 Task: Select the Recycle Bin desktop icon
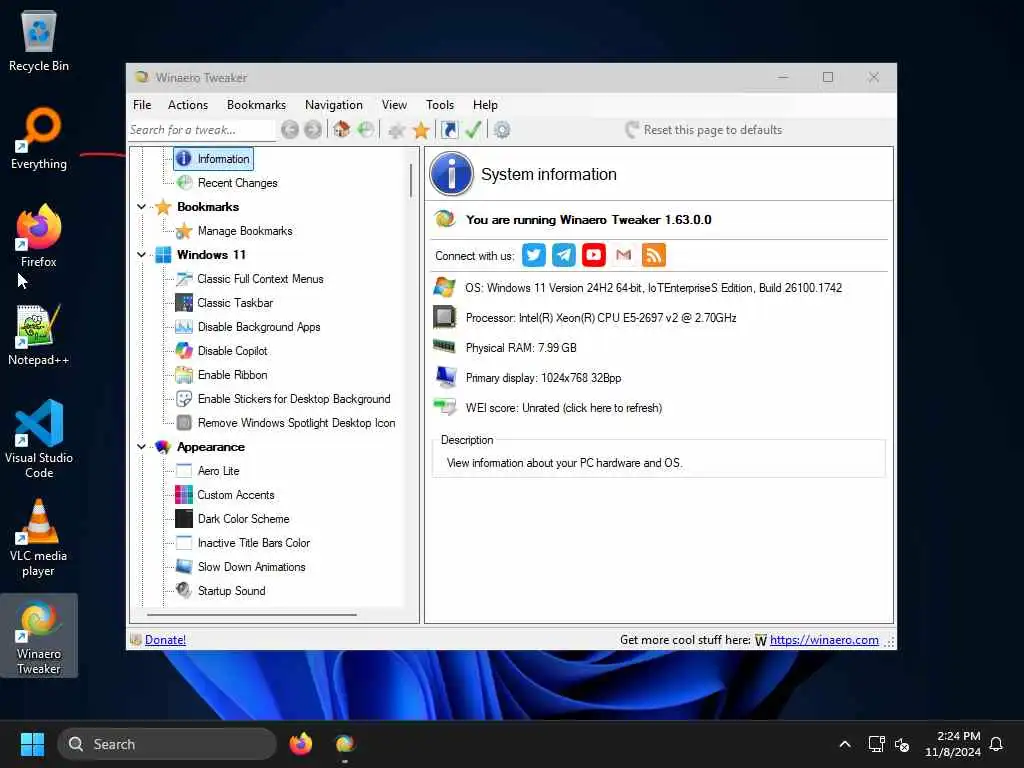(x=39, y=40)
